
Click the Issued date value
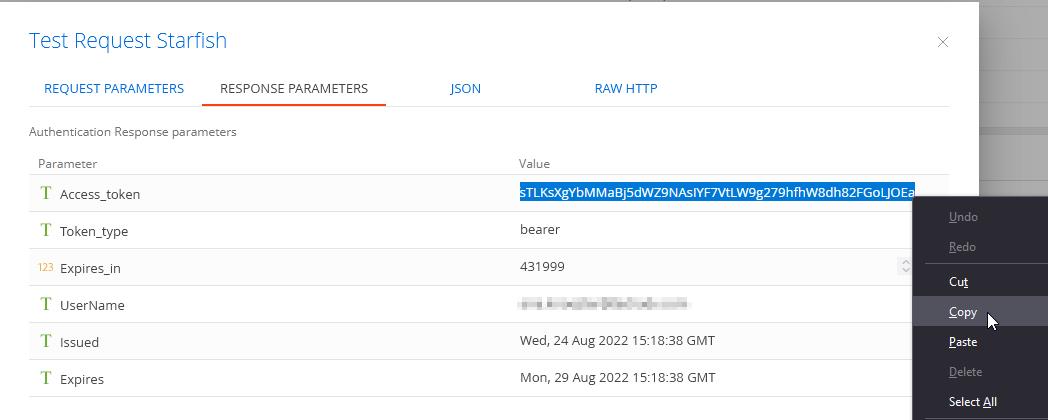tap(618, 340)
